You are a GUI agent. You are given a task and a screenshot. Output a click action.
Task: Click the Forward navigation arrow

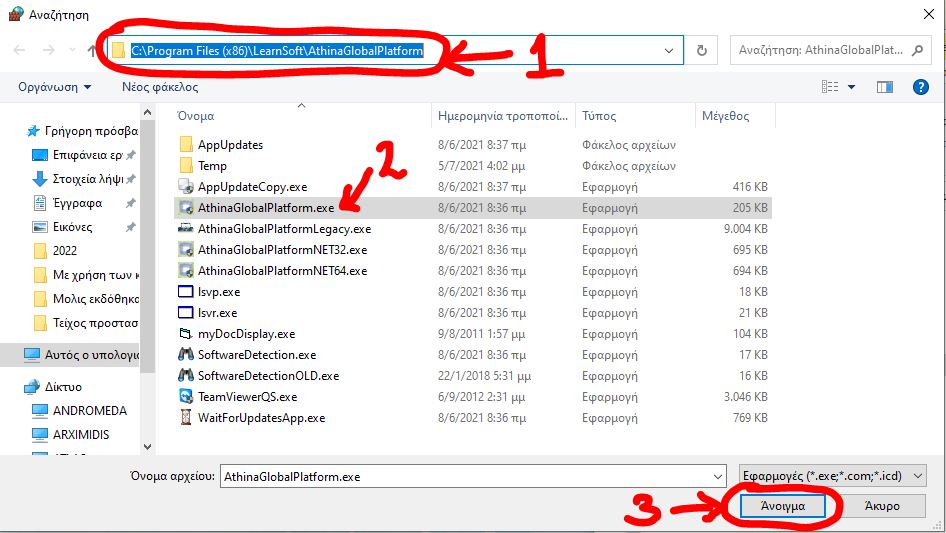(48, 50)
